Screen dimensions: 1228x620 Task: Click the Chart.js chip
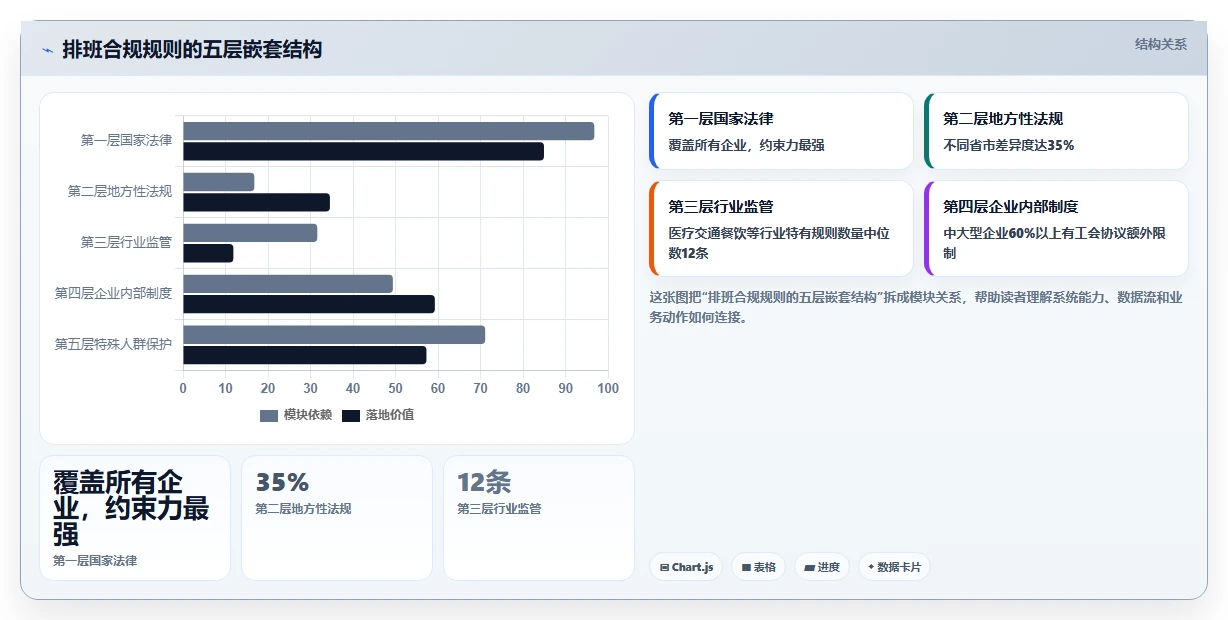(686, 567)
